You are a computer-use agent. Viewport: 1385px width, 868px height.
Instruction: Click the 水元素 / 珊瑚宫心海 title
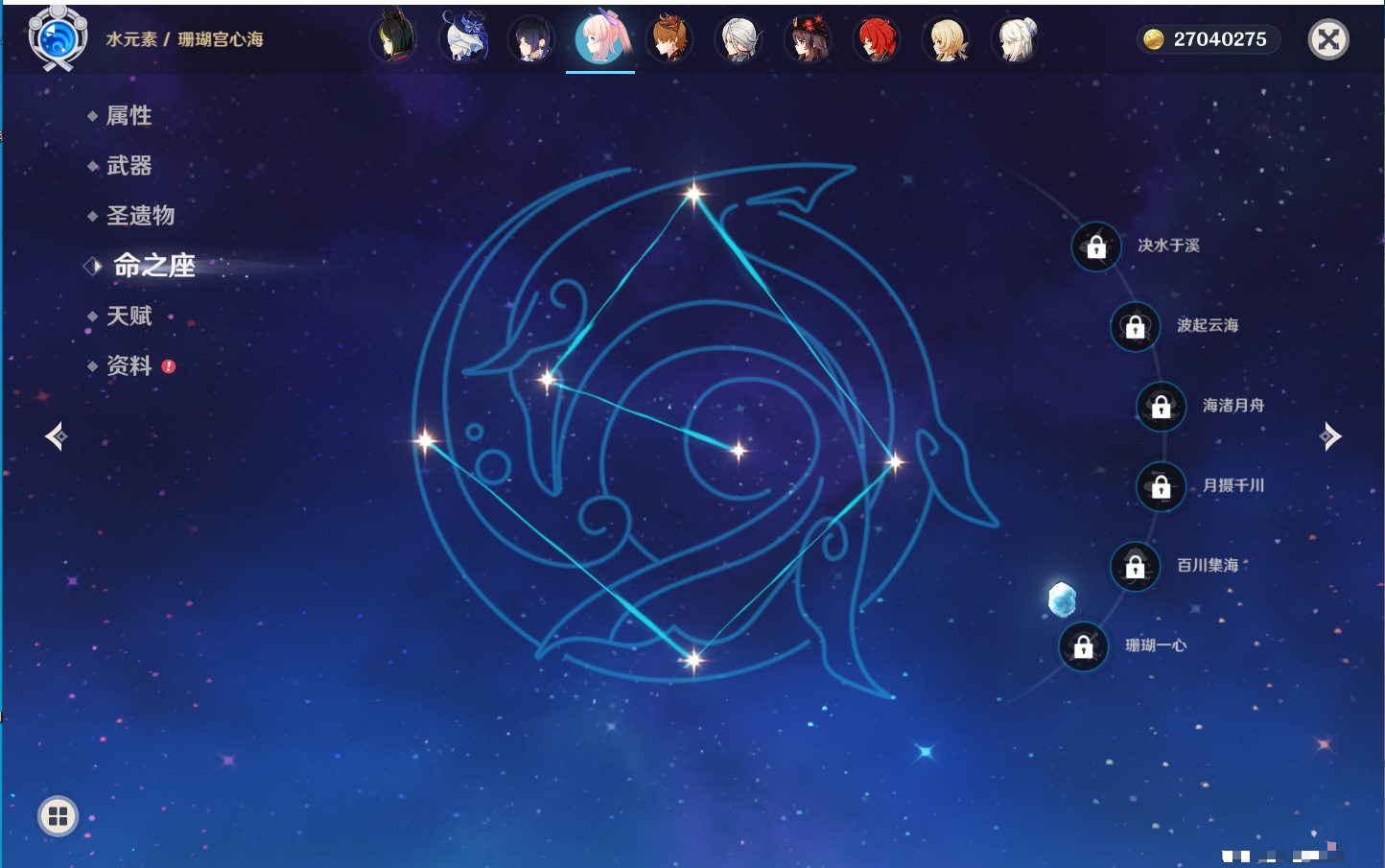(x=184, y=39)
